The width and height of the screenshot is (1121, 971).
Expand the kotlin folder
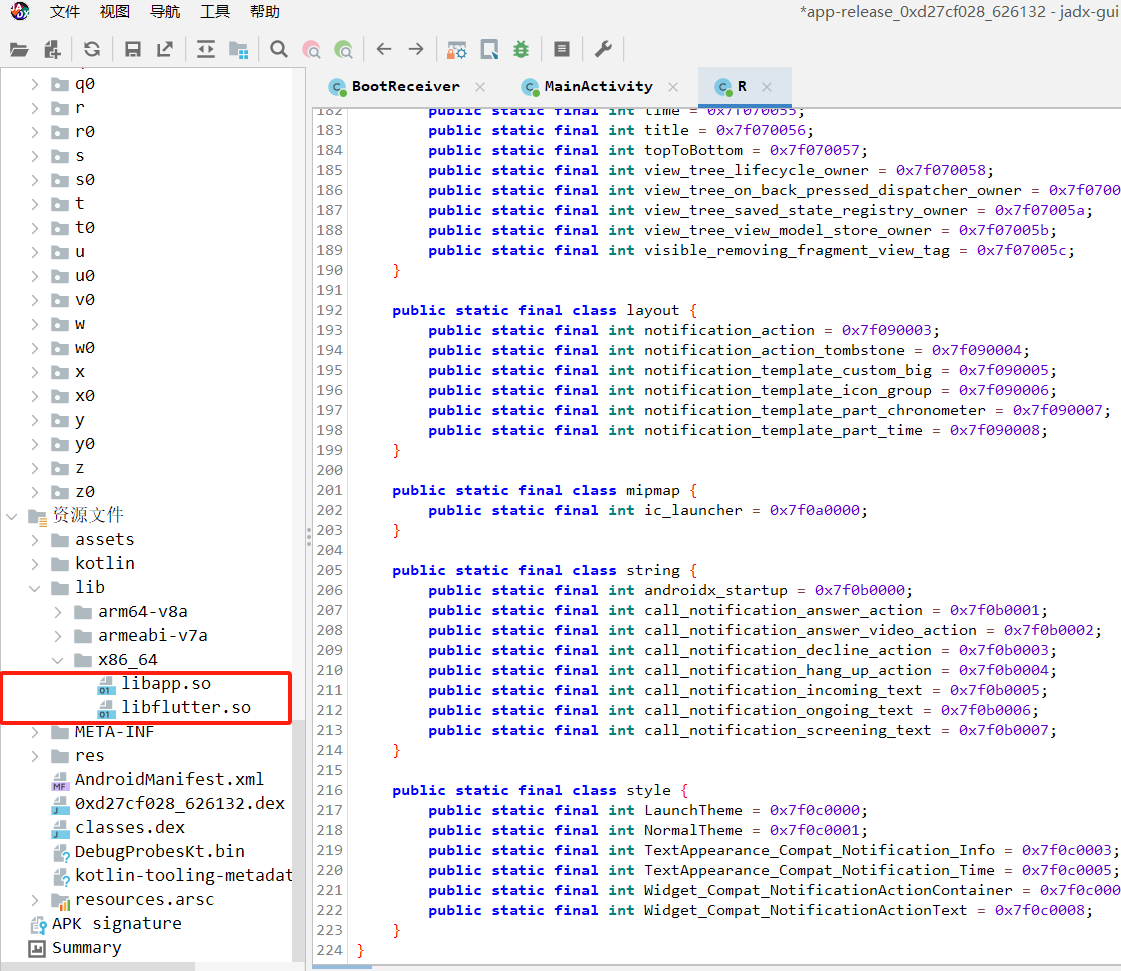click(x=34, y=564)
